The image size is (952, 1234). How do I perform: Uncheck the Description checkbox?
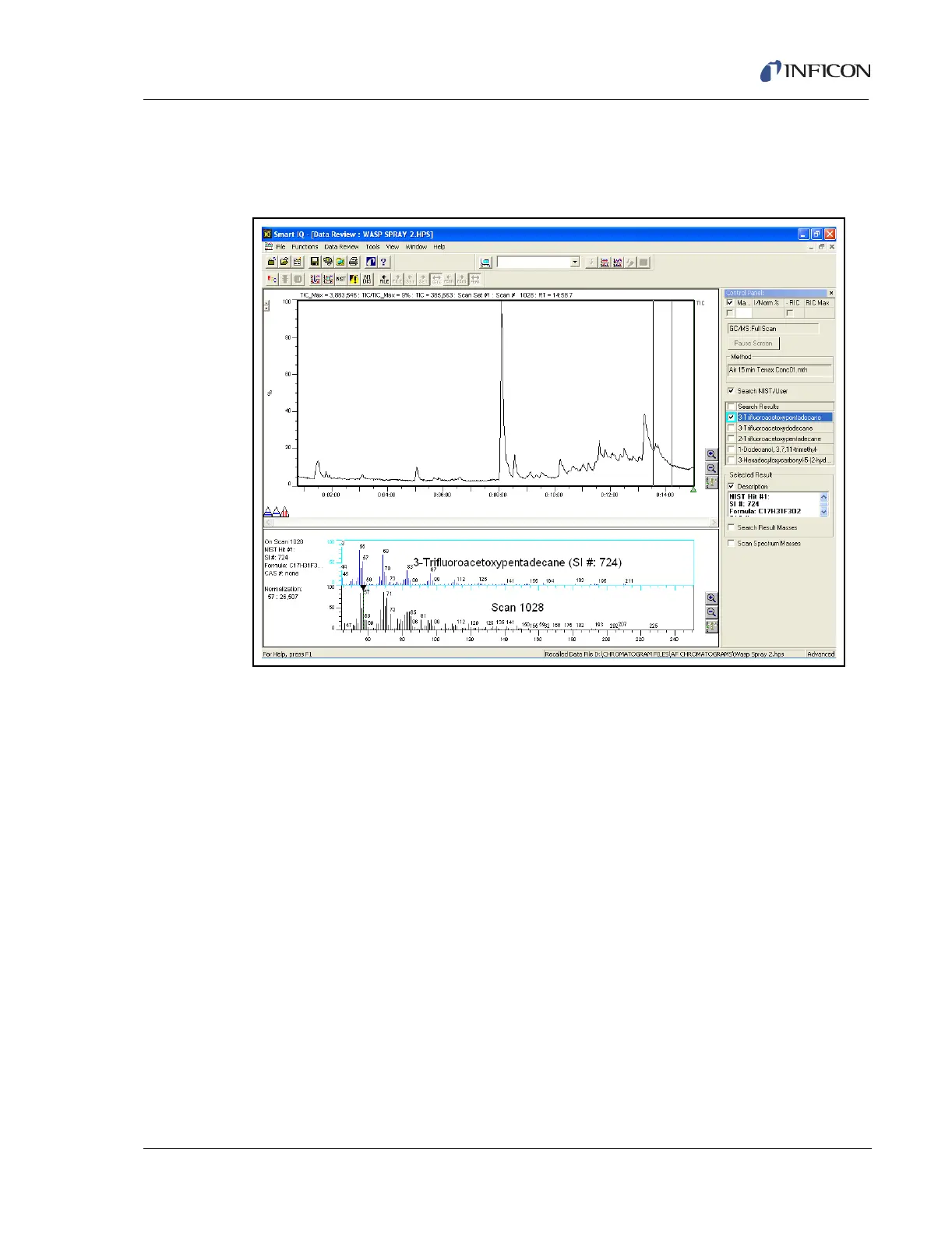(731, 487)
